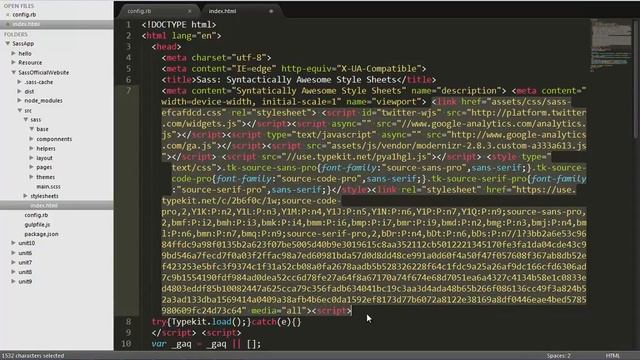Image resolution: width=640 pixels, height=360 pixels.
Task: Close index.html in Open Files list
Action: [8, 24]
